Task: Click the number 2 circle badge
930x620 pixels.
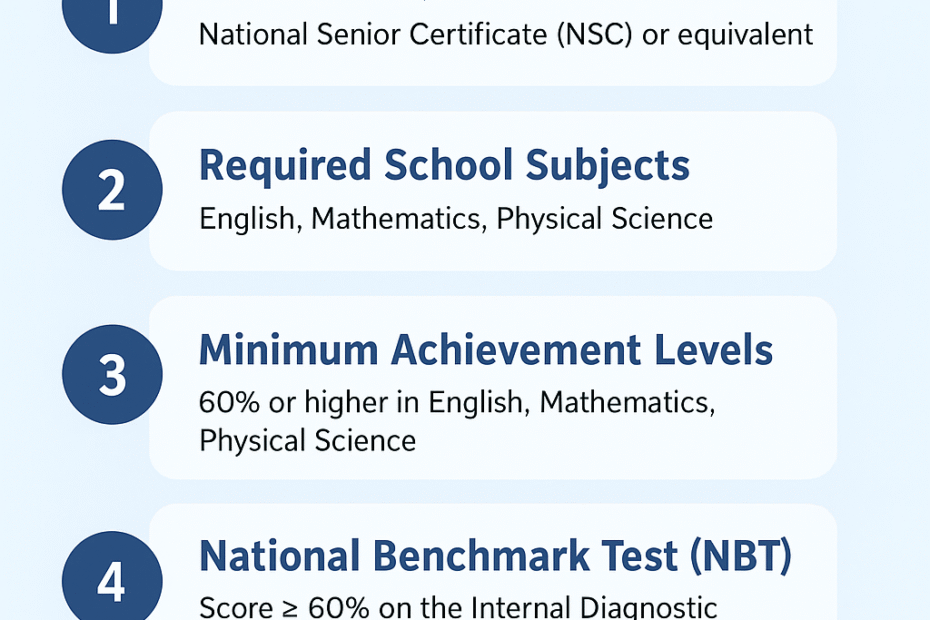Action: (112, 190)
